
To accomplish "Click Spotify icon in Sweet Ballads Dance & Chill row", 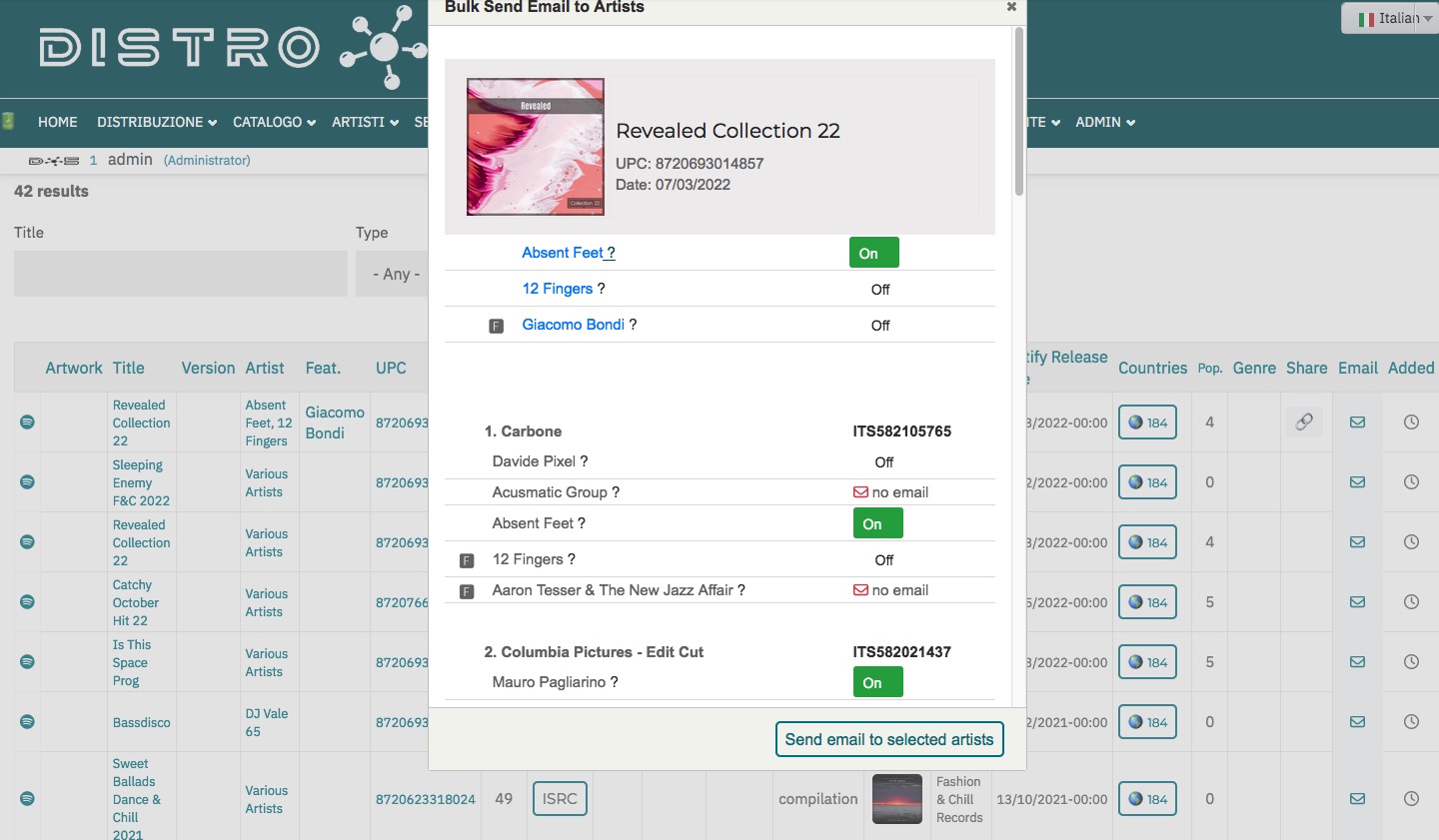I will pos(27,799).
